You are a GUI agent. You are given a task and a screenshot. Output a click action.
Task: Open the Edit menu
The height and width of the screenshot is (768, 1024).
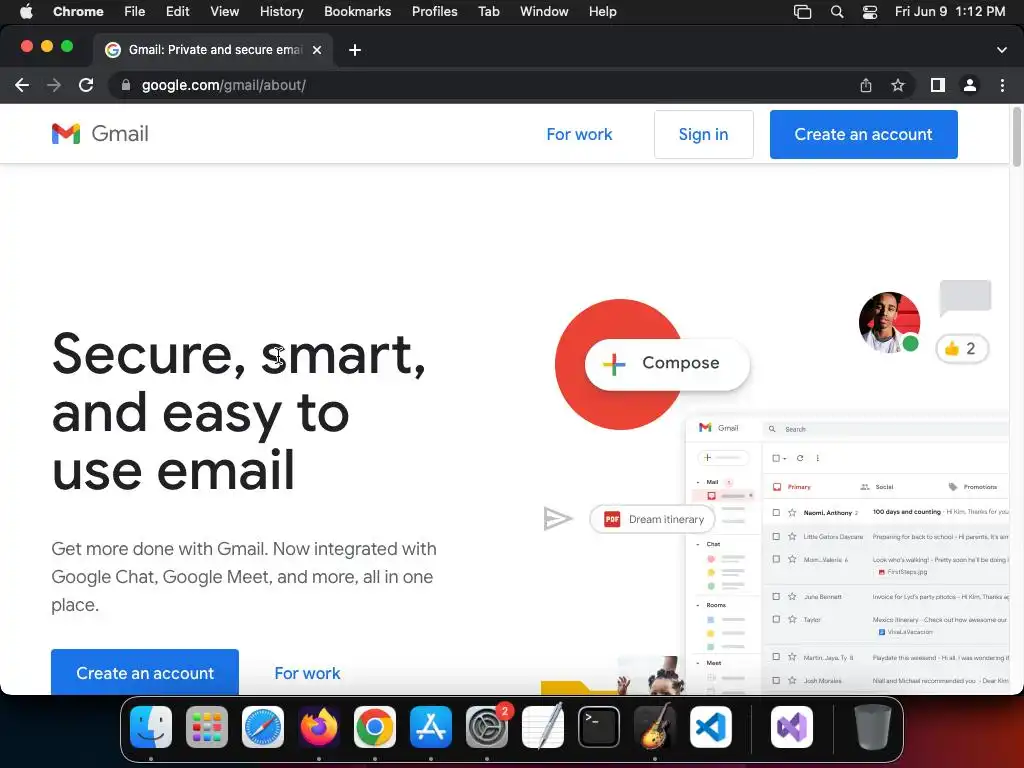177,12
